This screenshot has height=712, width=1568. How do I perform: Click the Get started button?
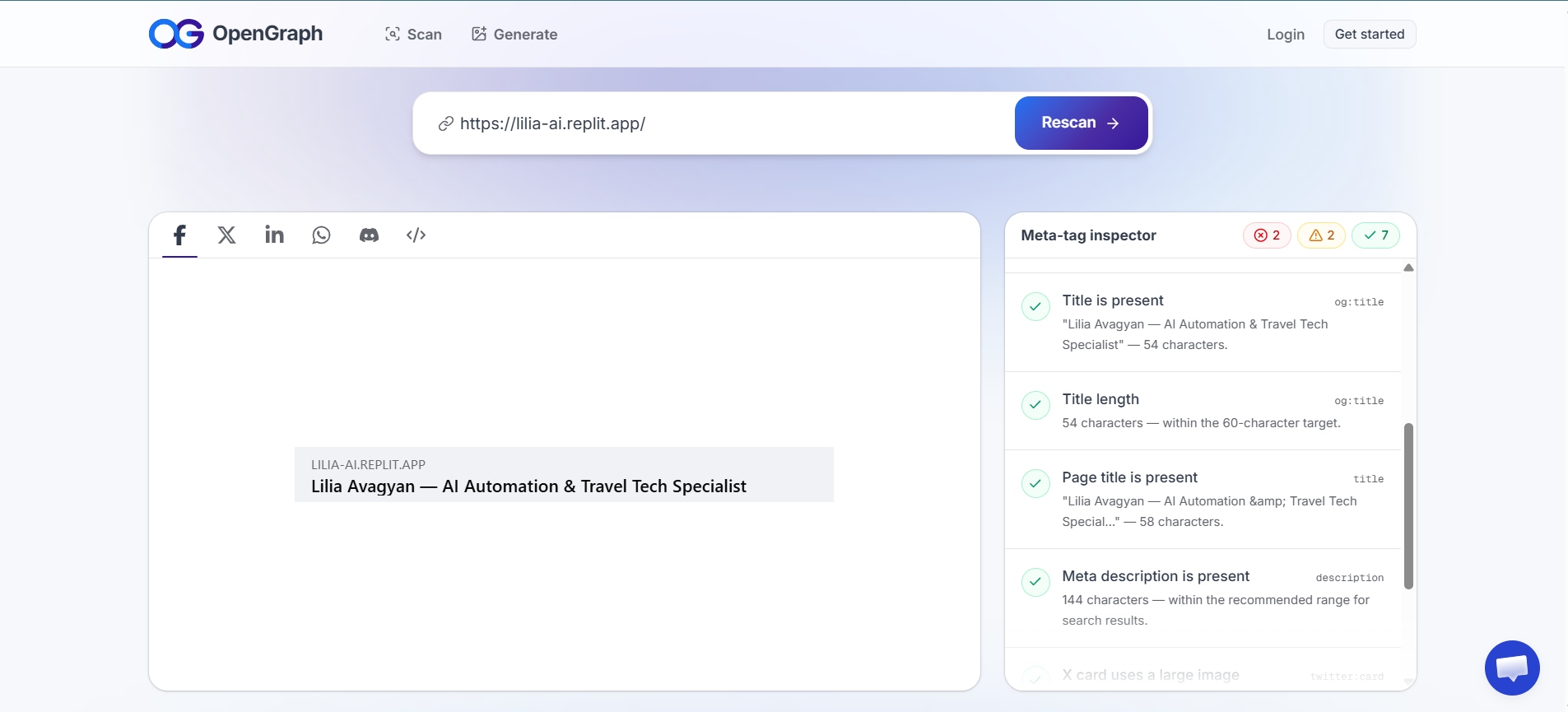[x=1370, y=34]
